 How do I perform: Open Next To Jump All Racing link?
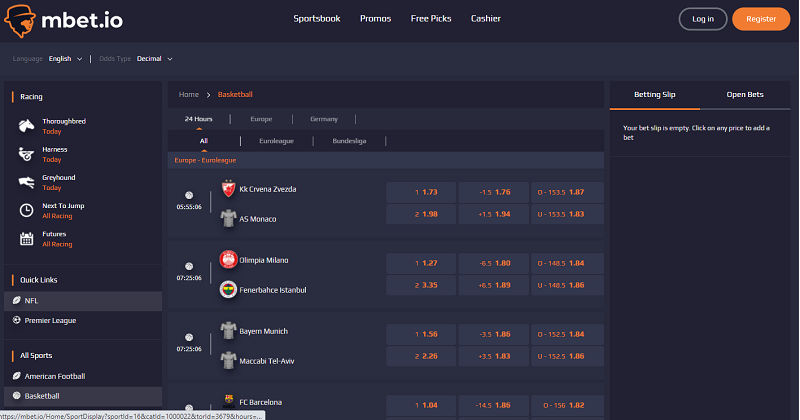[57, 216]
